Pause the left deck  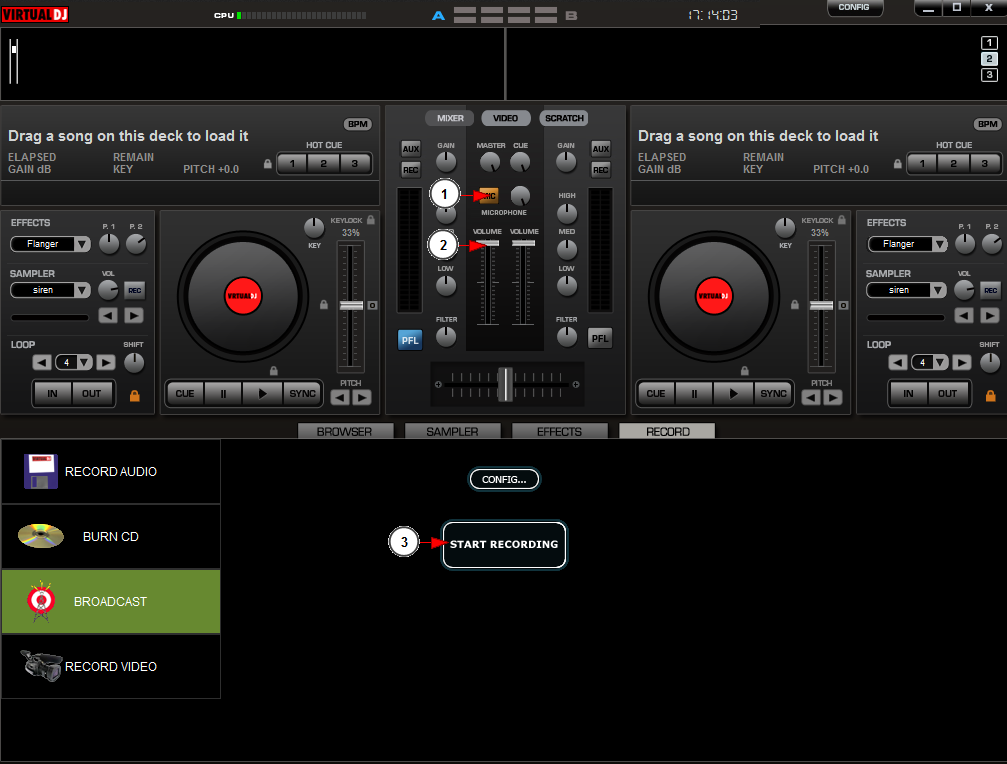[223, 394]
